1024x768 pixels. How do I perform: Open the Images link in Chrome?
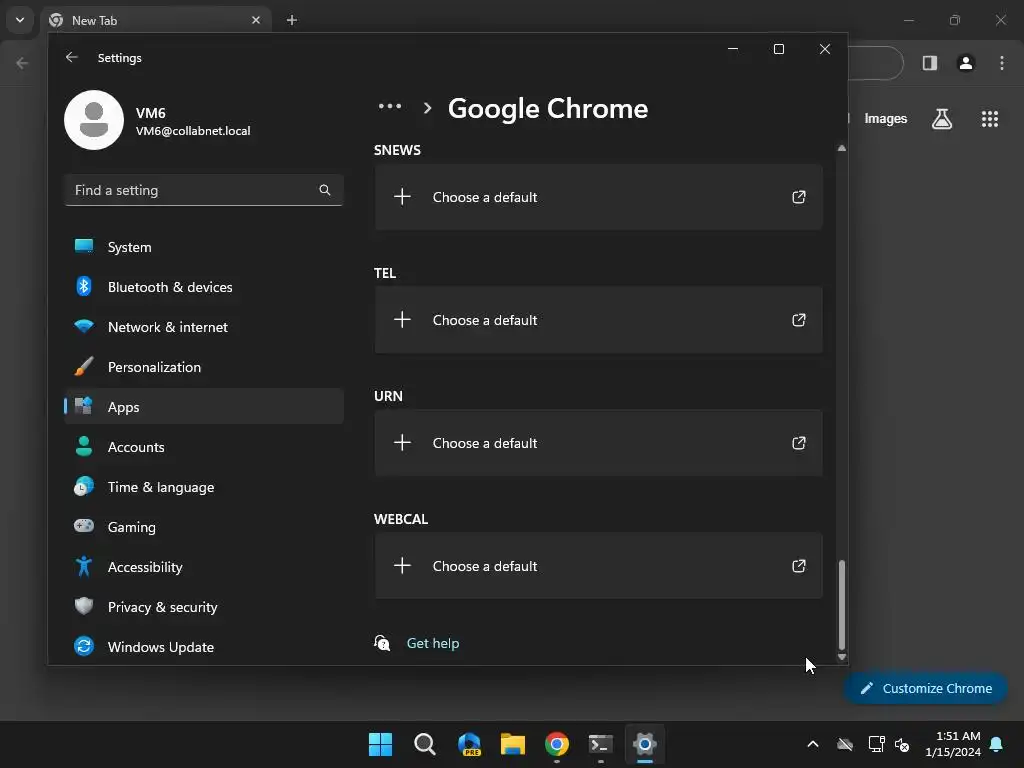coord(886,119)
